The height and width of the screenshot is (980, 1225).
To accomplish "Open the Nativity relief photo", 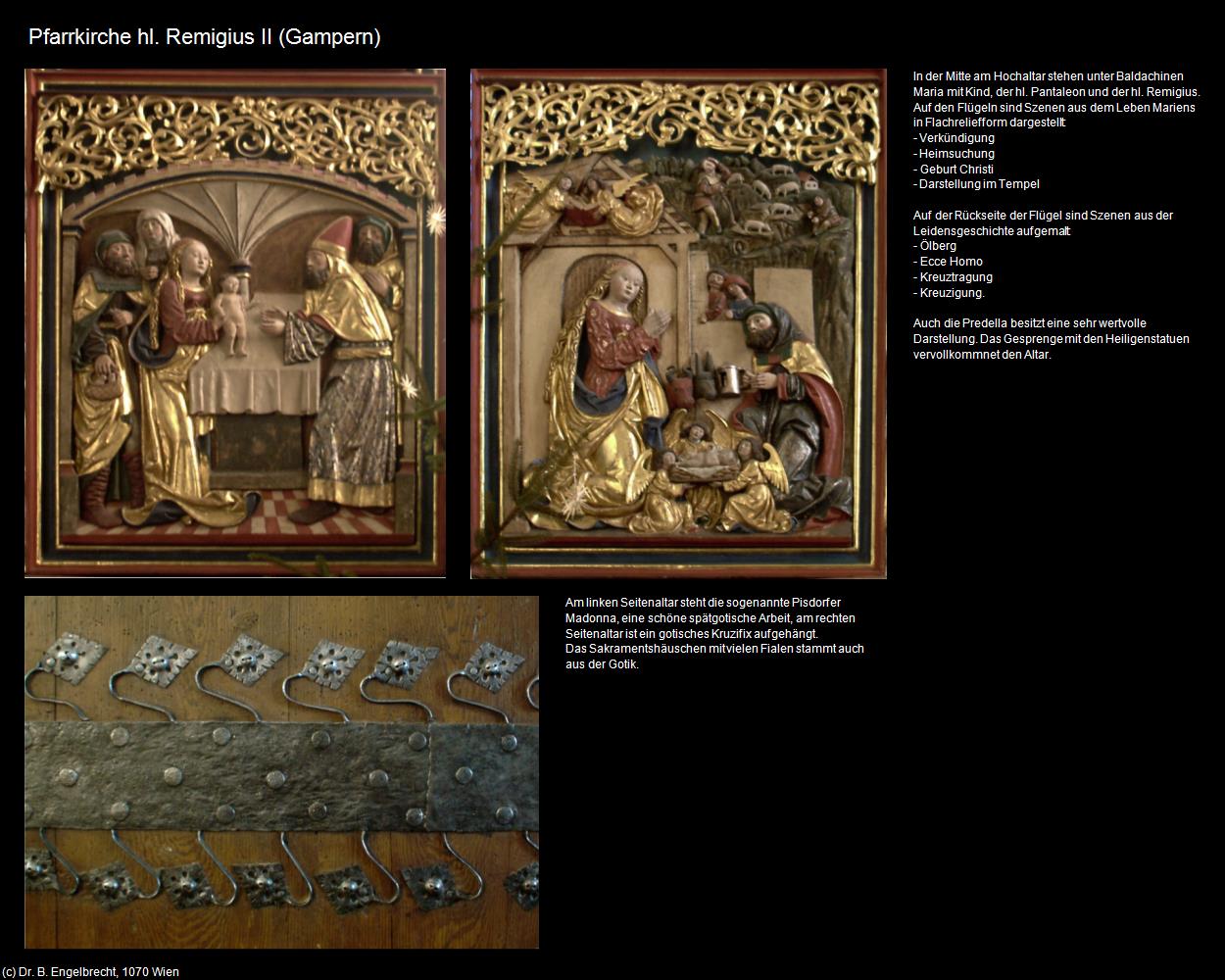I will pyautogui.click(x=678, y=323).
